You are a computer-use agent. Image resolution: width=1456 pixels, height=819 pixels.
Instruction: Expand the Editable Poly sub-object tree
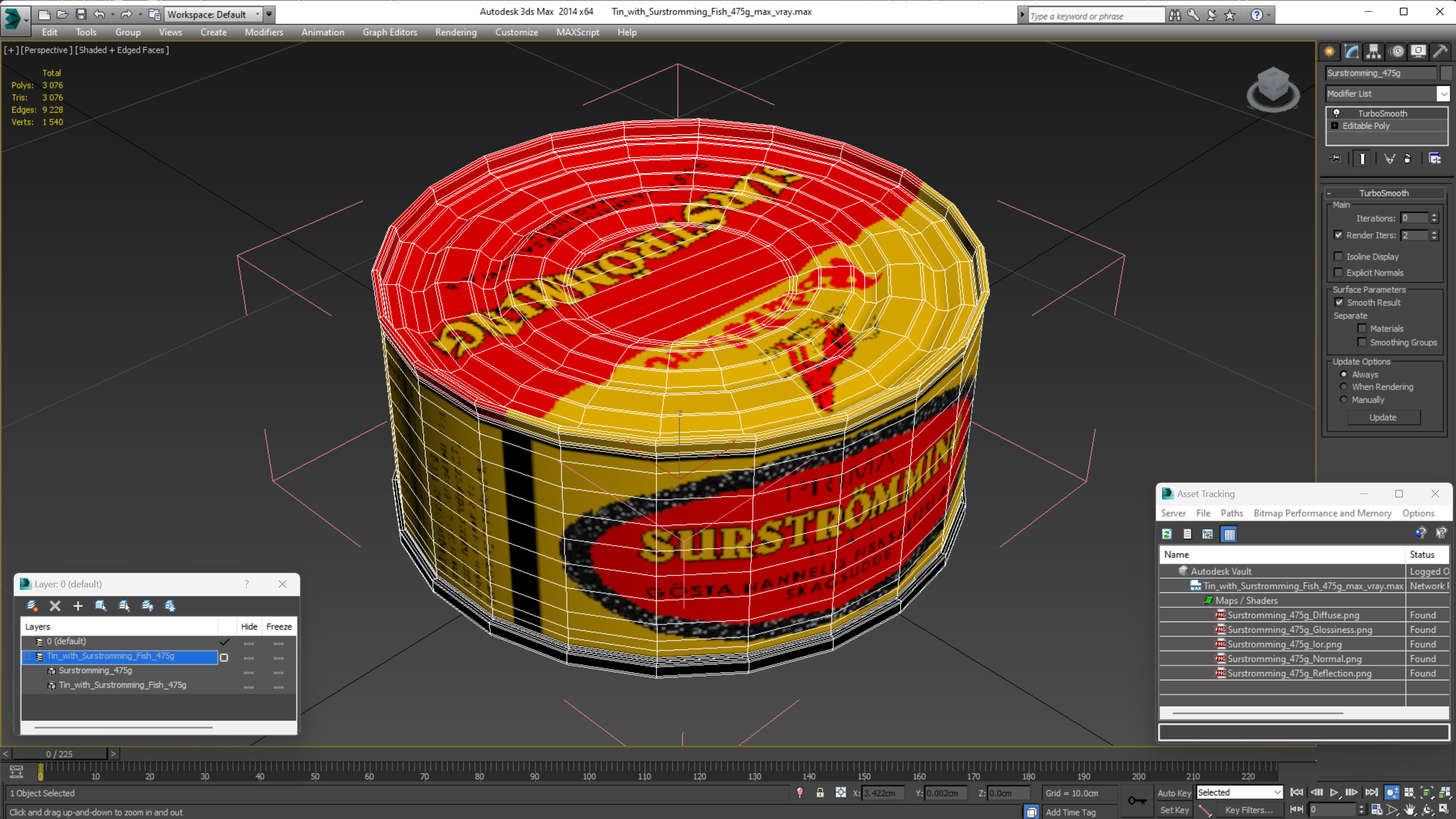1335,126
